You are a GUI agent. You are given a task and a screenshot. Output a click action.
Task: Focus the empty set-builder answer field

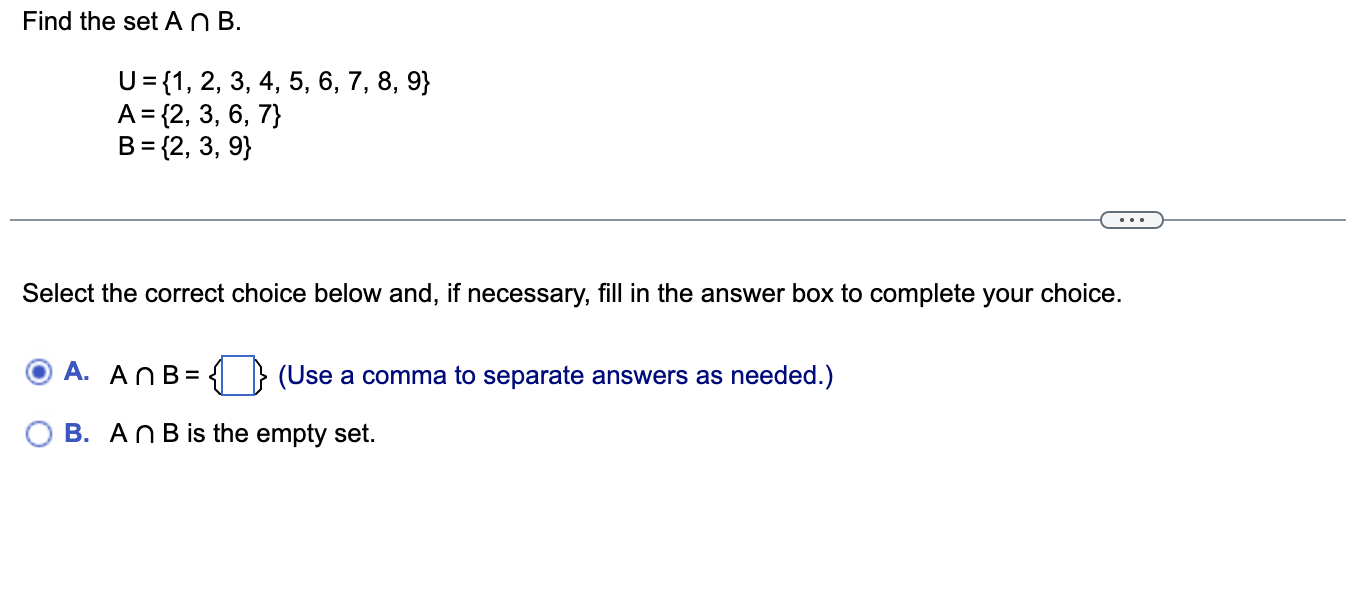tap(237, 375)
